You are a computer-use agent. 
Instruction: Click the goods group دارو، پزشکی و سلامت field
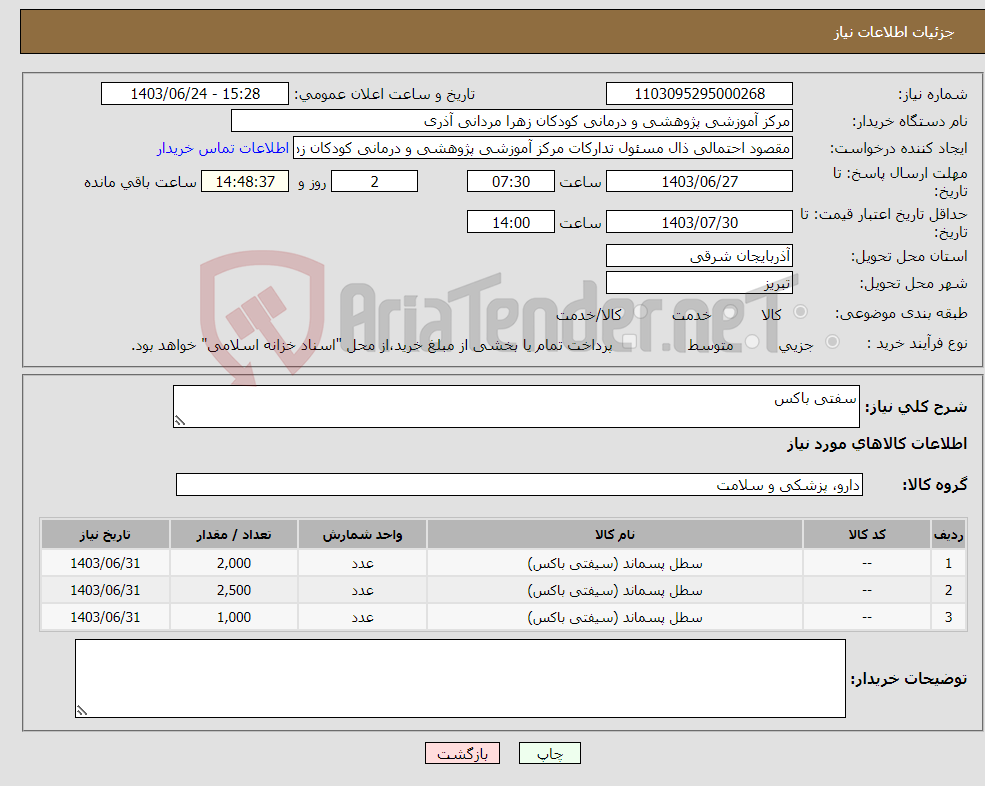click(520, 484)
